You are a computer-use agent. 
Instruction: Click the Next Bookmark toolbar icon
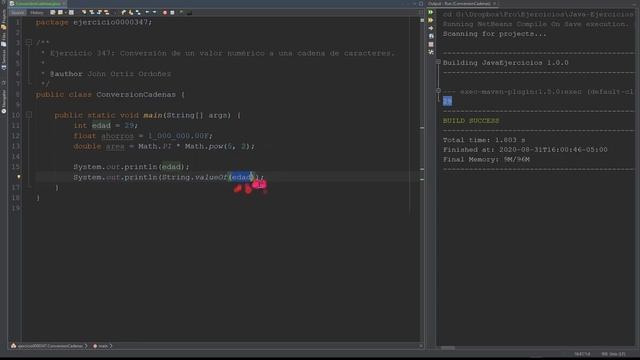[x=131, y=13]
